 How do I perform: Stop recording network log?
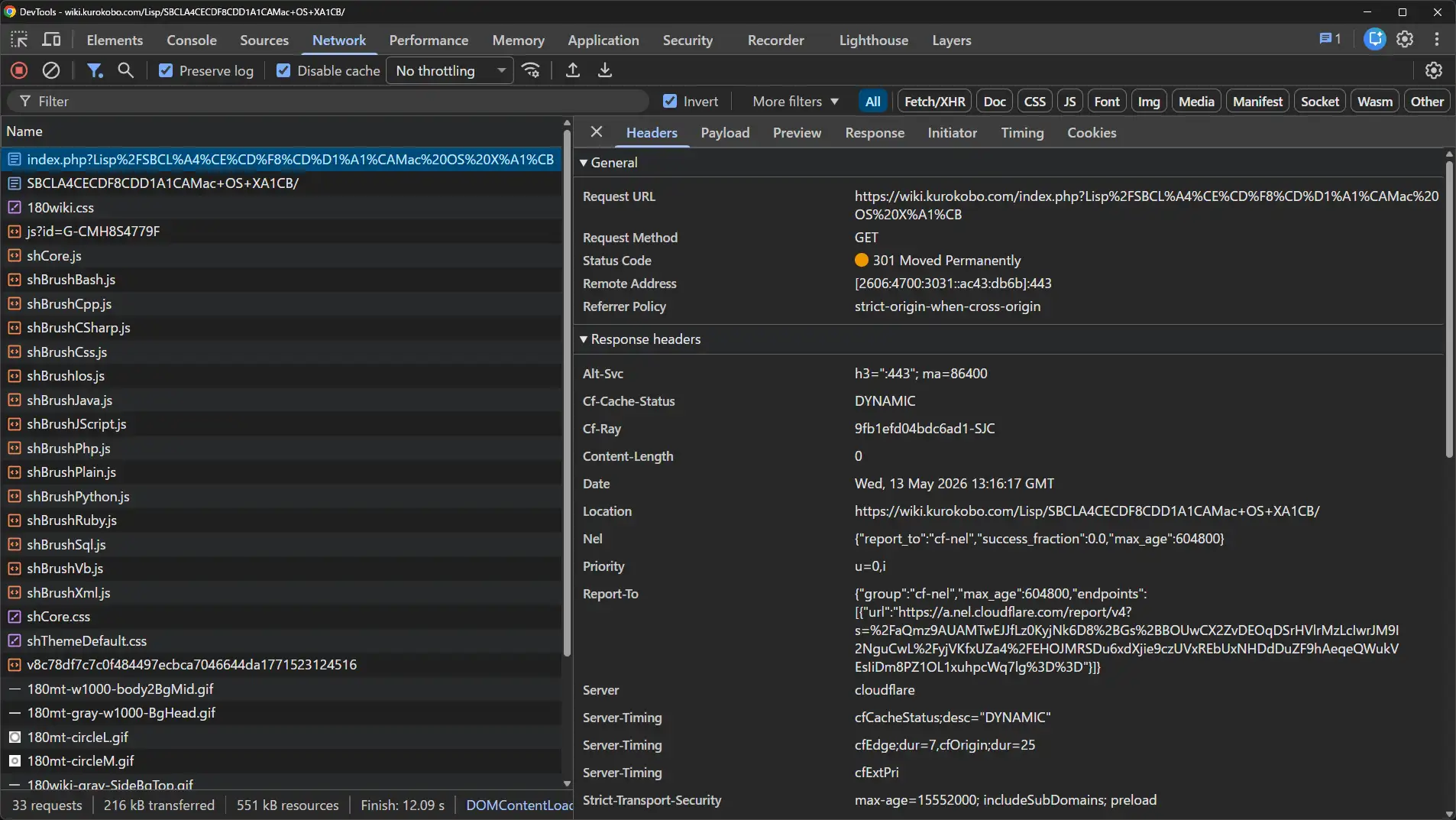(x=19, y=70)
